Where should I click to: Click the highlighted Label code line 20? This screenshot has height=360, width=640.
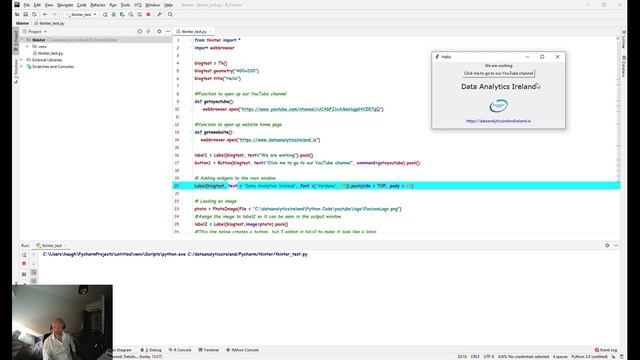point(397,186)
